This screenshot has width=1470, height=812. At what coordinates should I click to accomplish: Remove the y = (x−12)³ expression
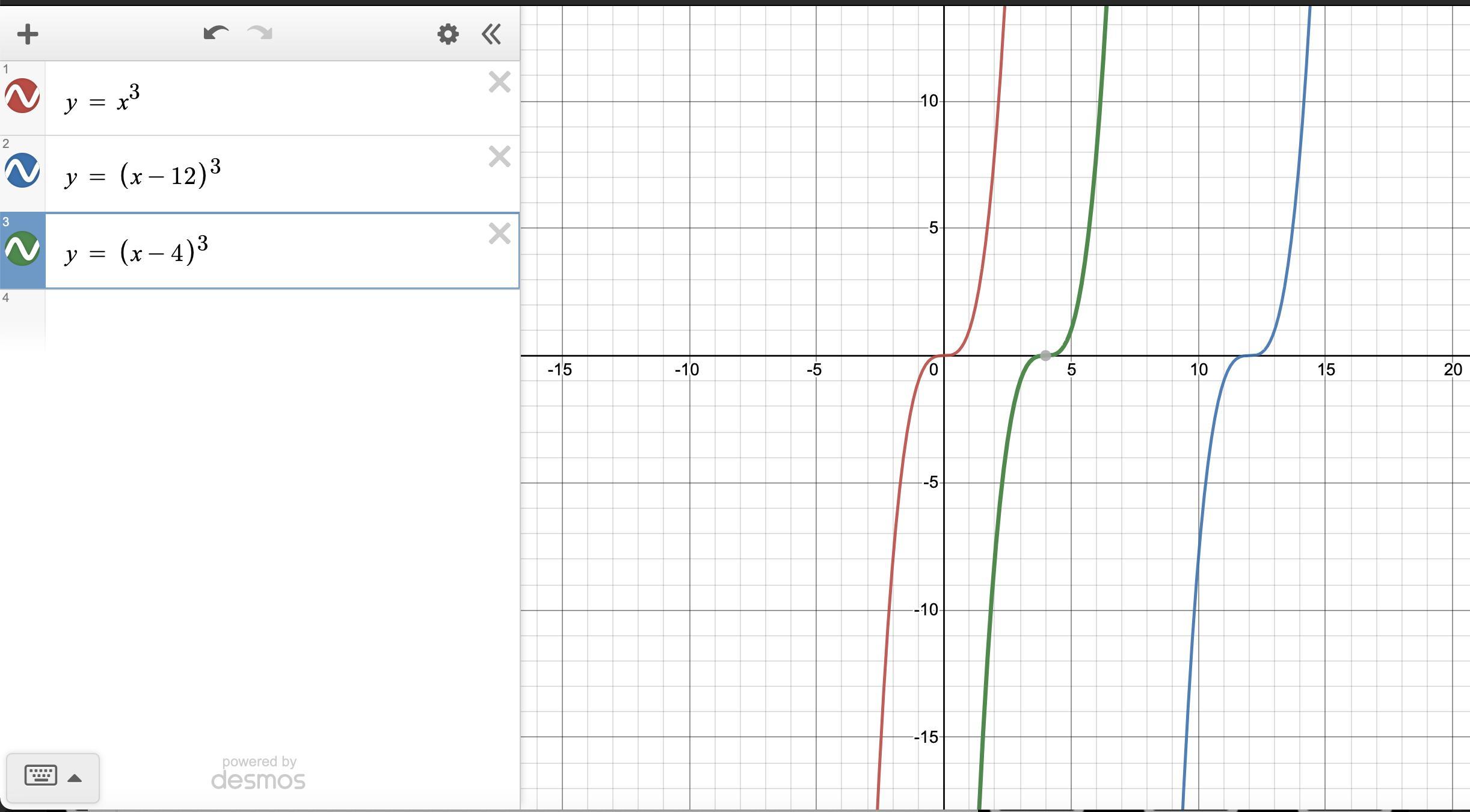coord(499,156)
